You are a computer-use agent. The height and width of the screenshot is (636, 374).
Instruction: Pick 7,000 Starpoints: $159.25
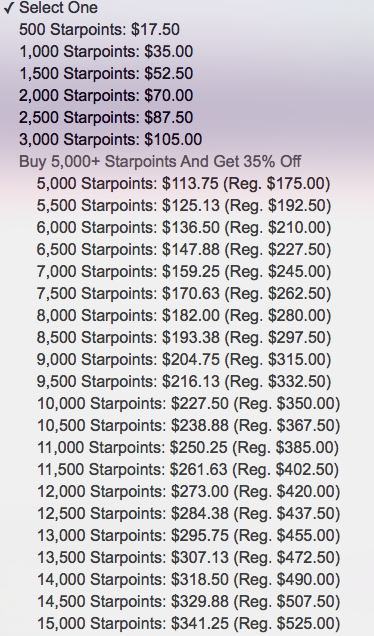coord(187,271)
